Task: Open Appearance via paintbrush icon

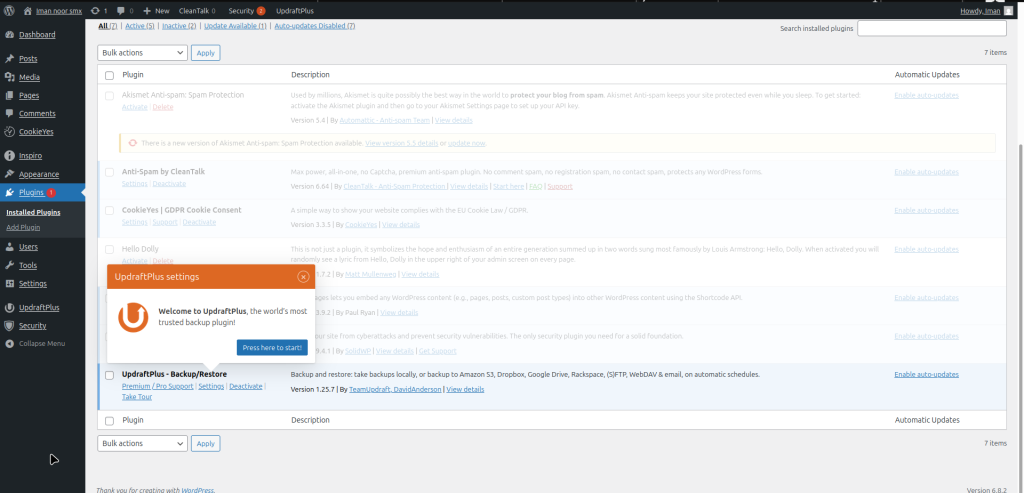Action: pyautogui.click(x=9, y=174)
